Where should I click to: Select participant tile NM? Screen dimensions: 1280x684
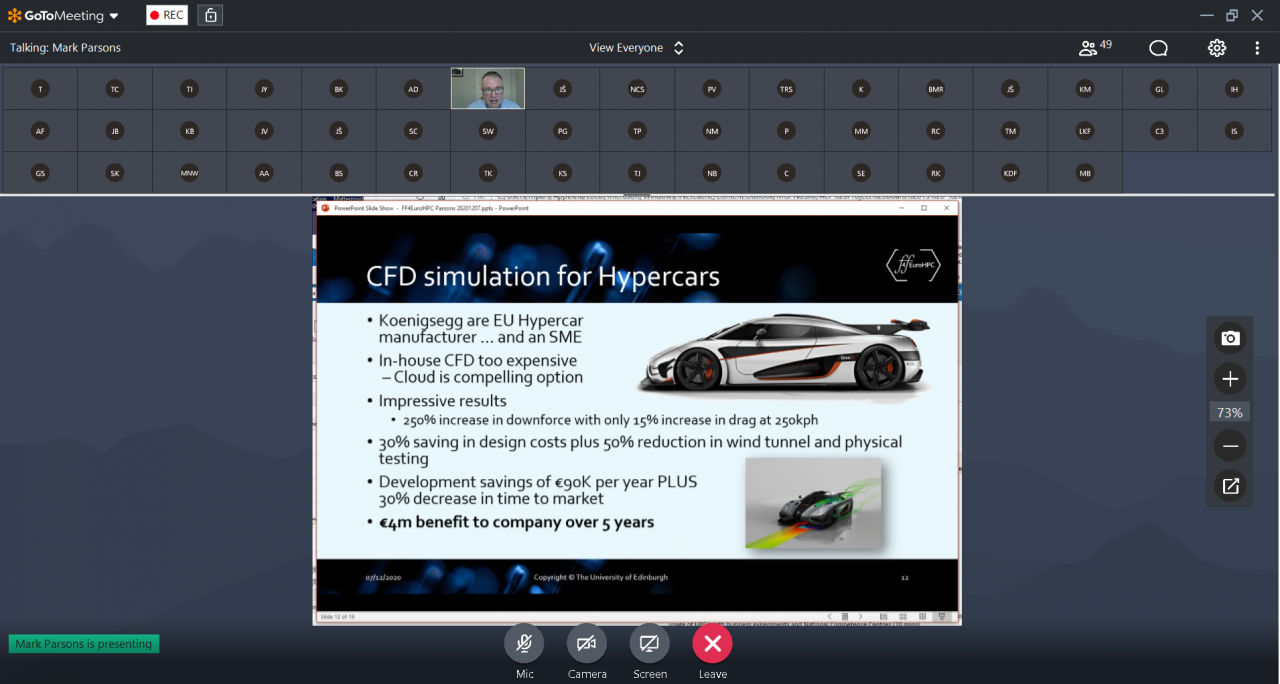712,131
